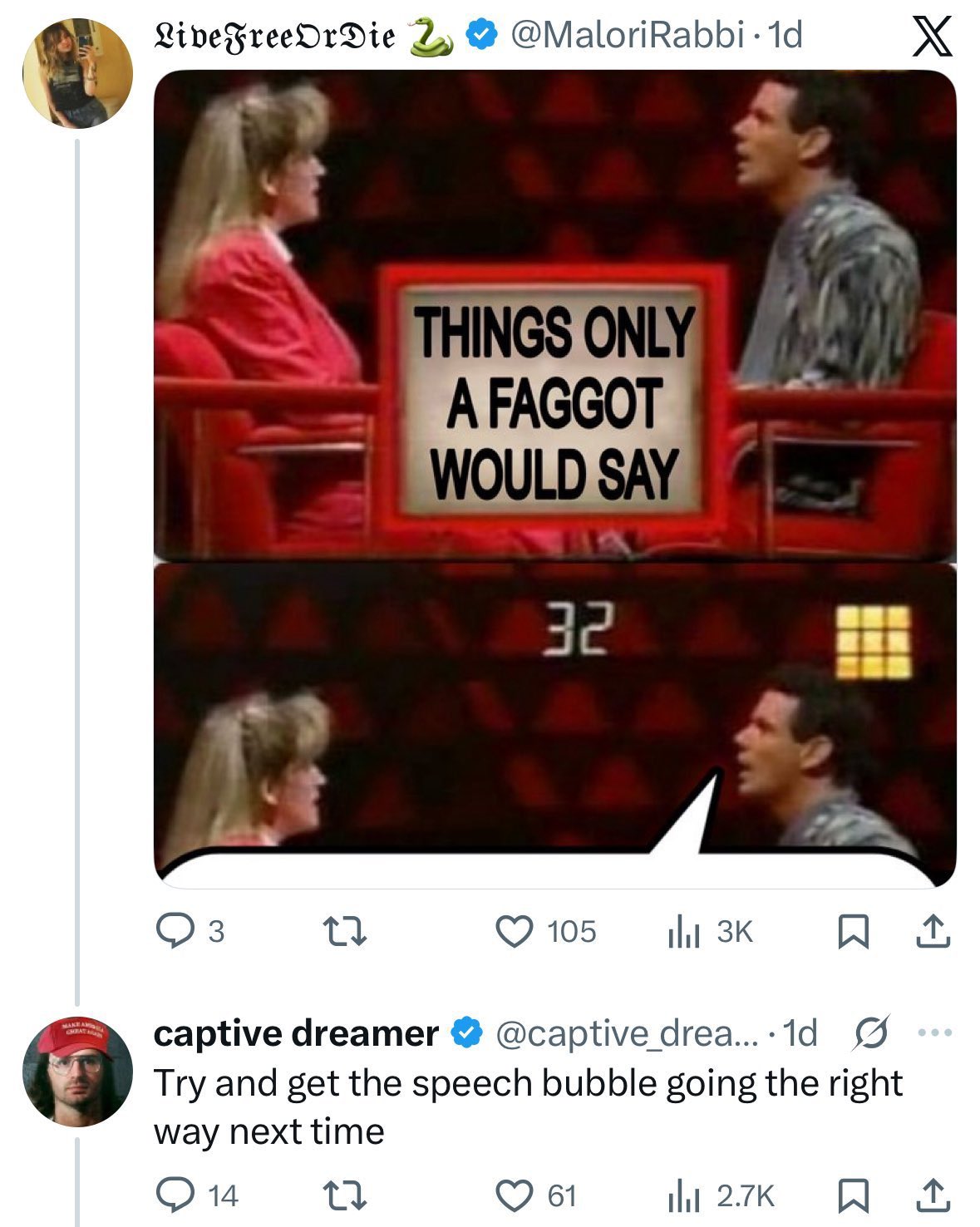The width and height of the screenshot is (980, 1227).
Task: View captive dreamer's avatar with red hat
Action: (x=76, y=1071)
